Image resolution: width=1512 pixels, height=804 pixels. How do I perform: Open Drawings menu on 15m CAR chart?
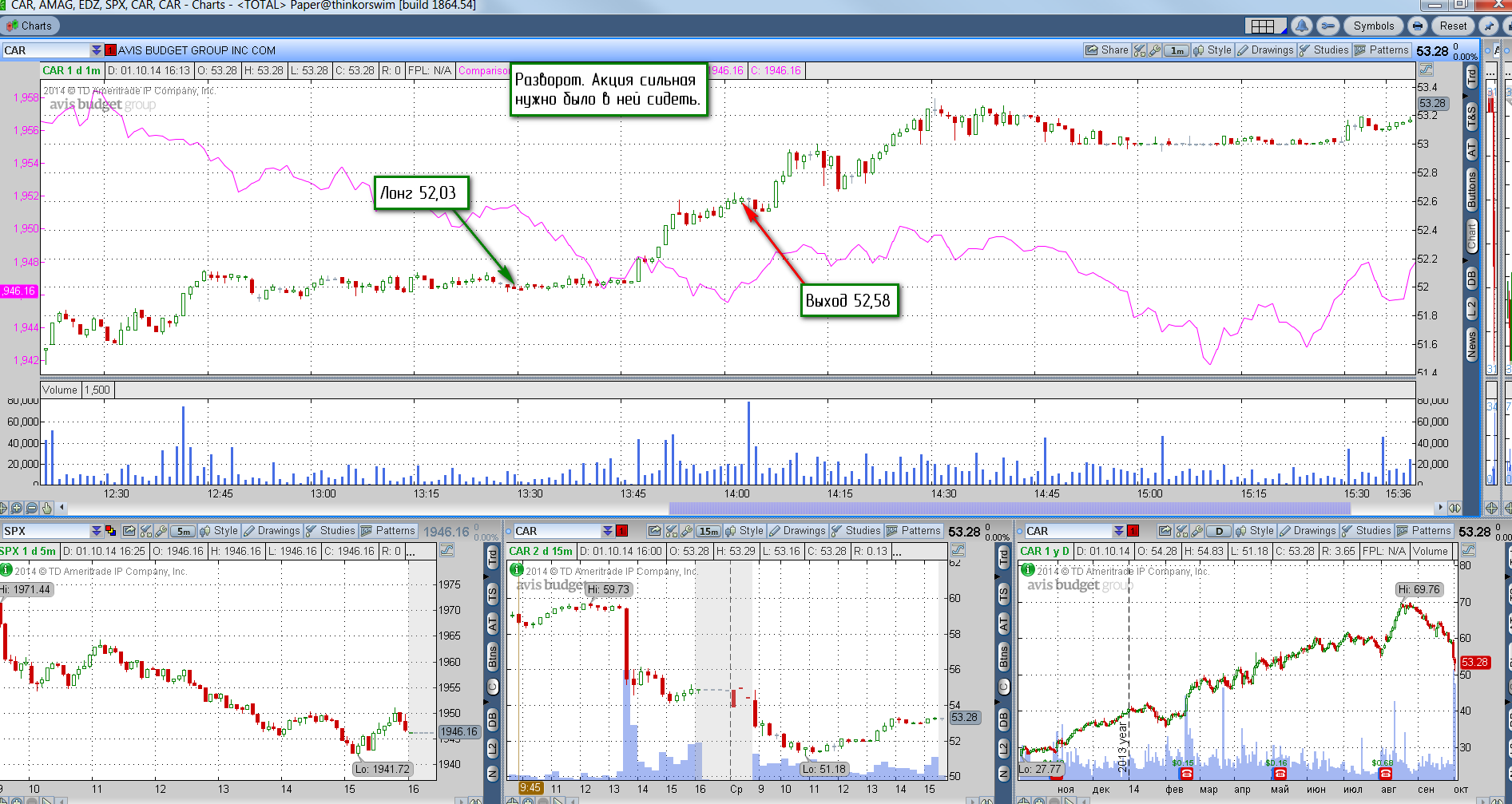point(797,530)
